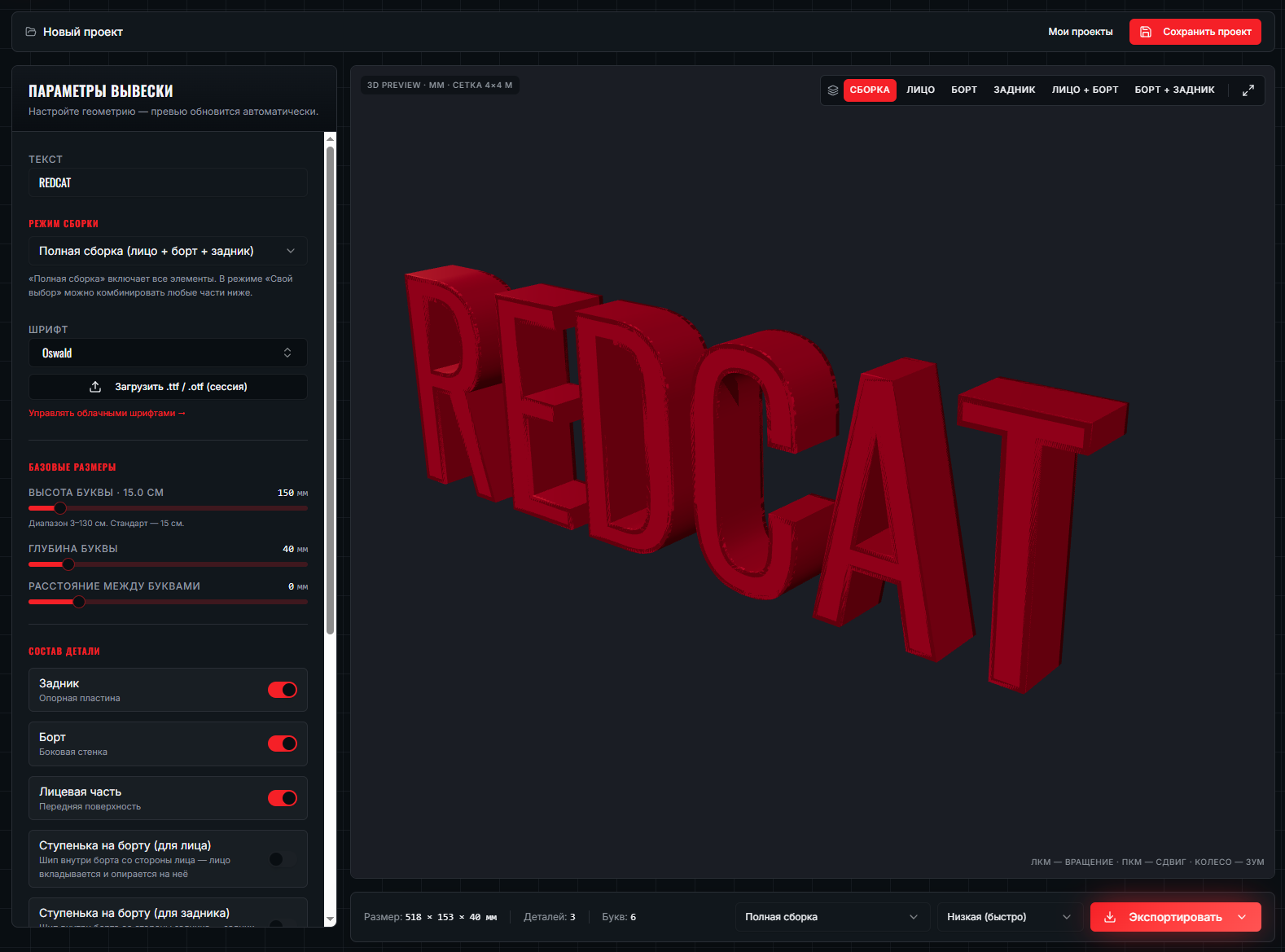1285x952 pixels.
Task: Click the layers icon in preview toolbar
Action: tap(833, 90)
